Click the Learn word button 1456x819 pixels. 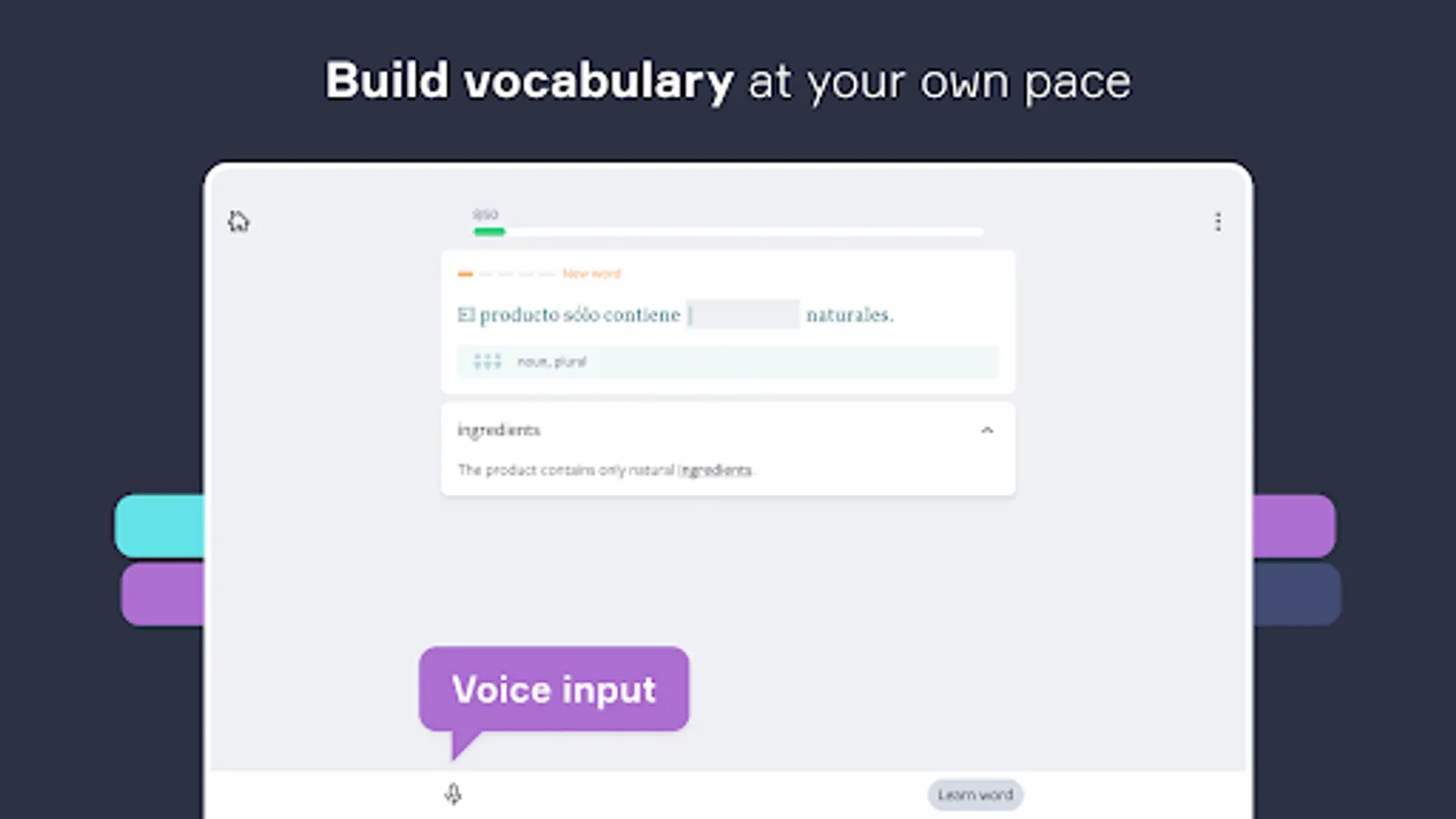tap(975, 794)
